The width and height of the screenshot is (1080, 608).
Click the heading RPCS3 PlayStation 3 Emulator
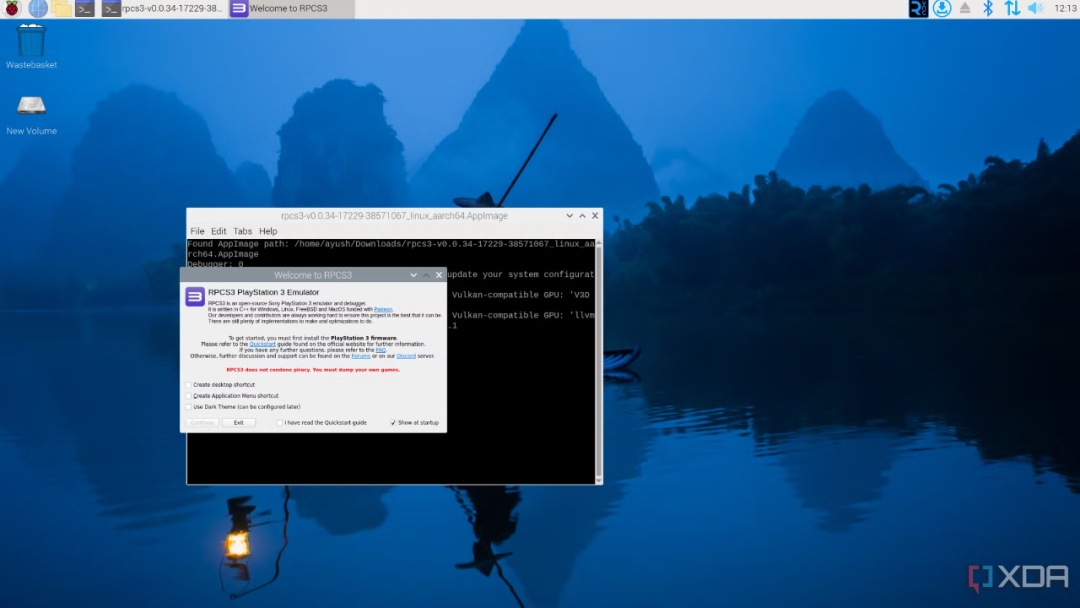pos(264,292)
